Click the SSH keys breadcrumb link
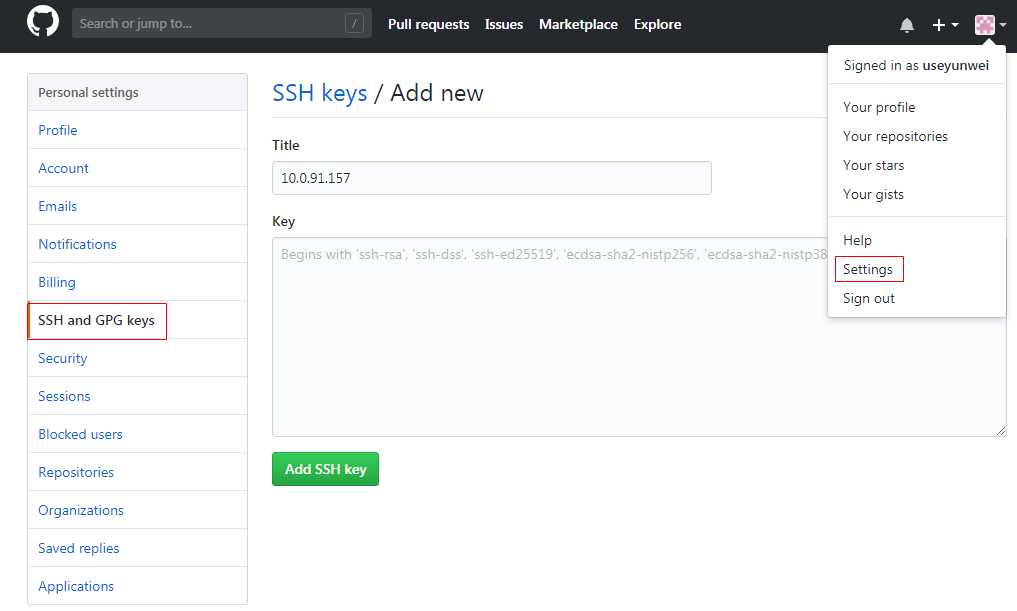 (x=320, y=93)
